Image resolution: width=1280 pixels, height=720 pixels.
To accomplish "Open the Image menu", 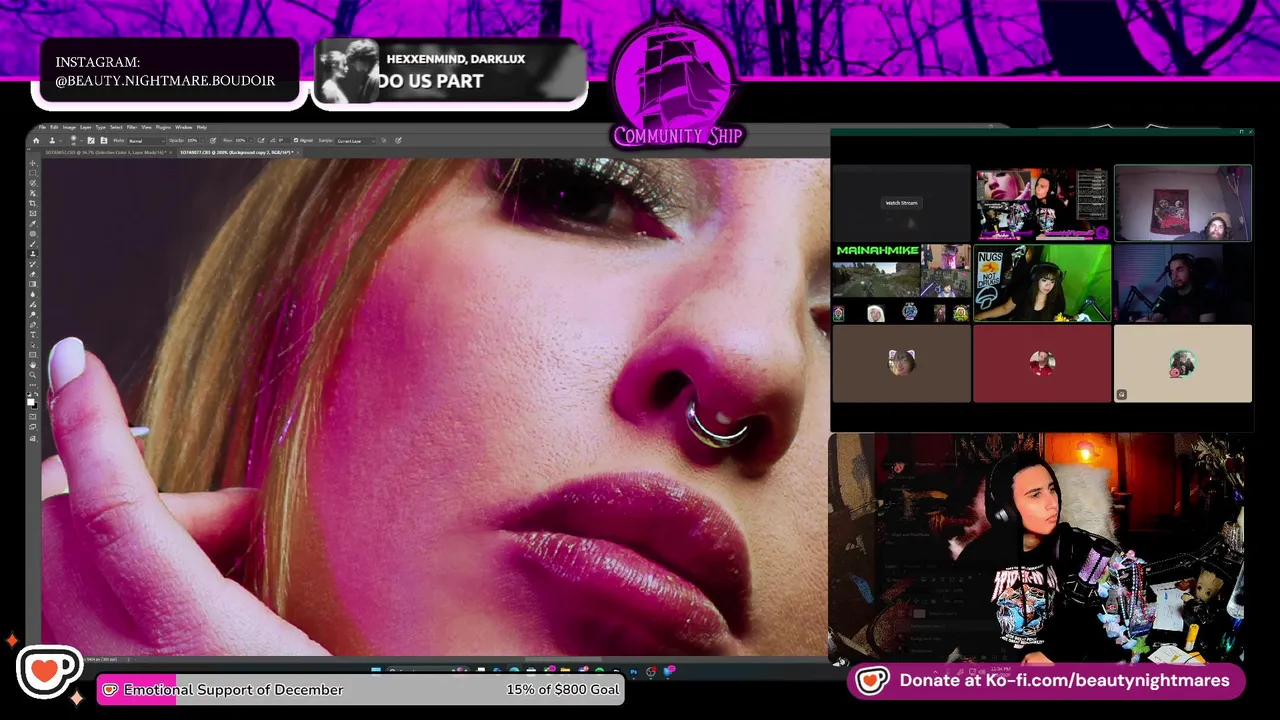I will (x=69, y=127).
